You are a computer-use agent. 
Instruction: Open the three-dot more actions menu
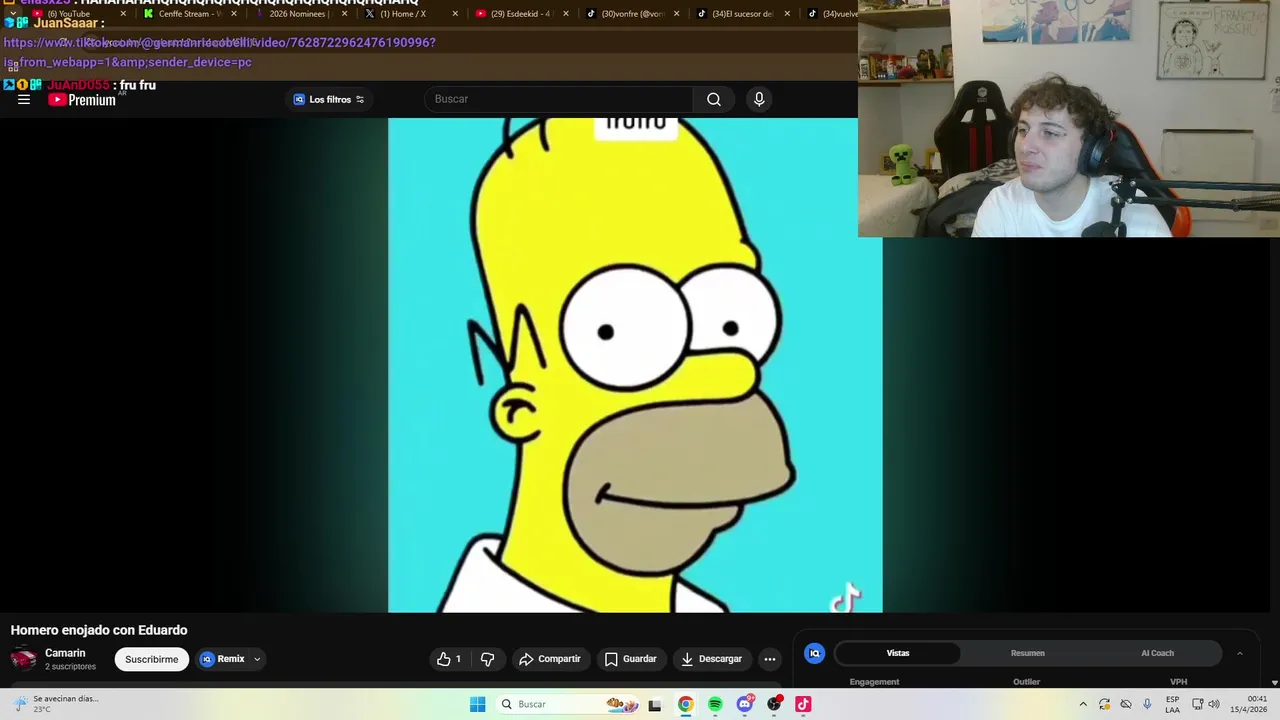pos(770,659)
